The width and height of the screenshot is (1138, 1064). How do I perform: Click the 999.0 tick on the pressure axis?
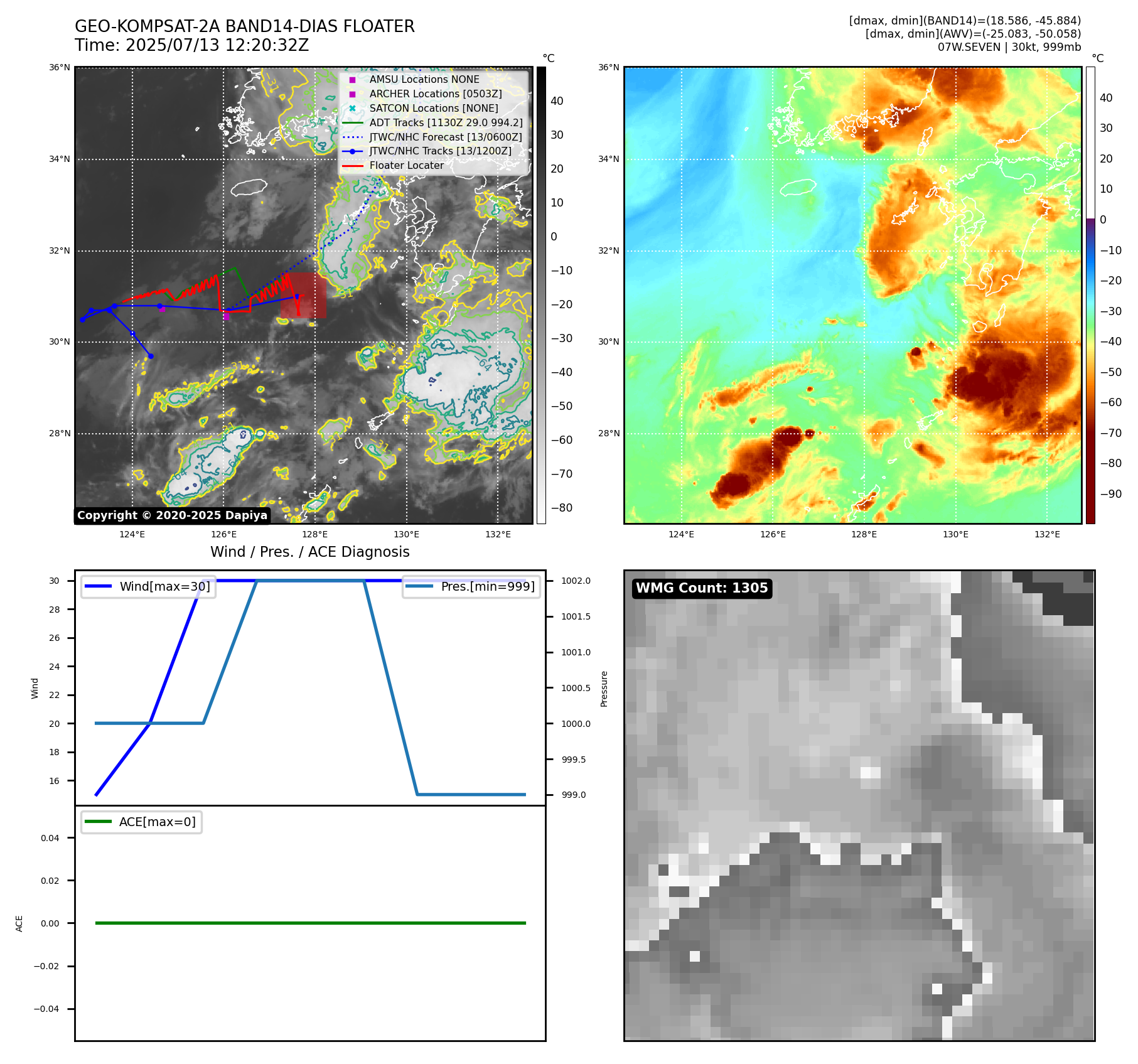click(x=574, y=795)
